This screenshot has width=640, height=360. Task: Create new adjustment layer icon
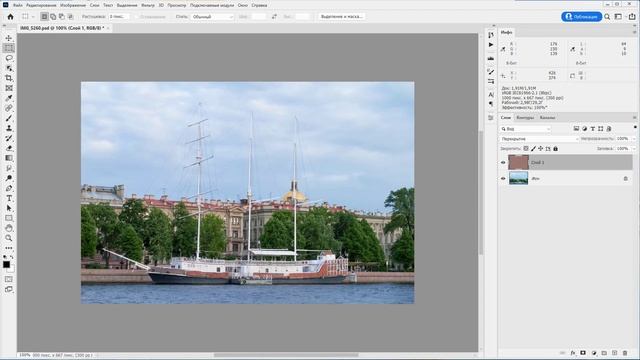click(x=594, y=353)
